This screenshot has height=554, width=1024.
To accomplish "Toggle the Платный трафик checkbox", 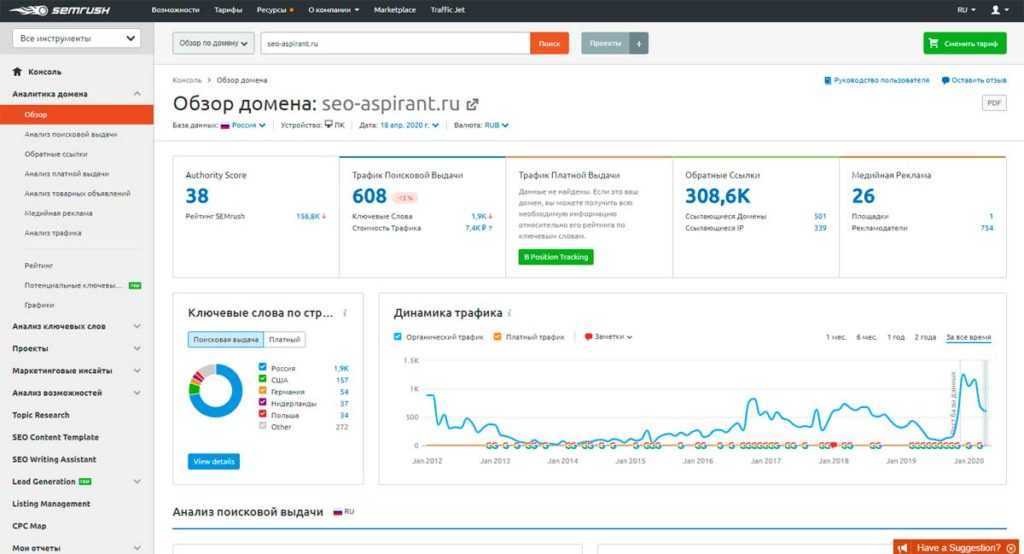I will [x=497, y=337].
